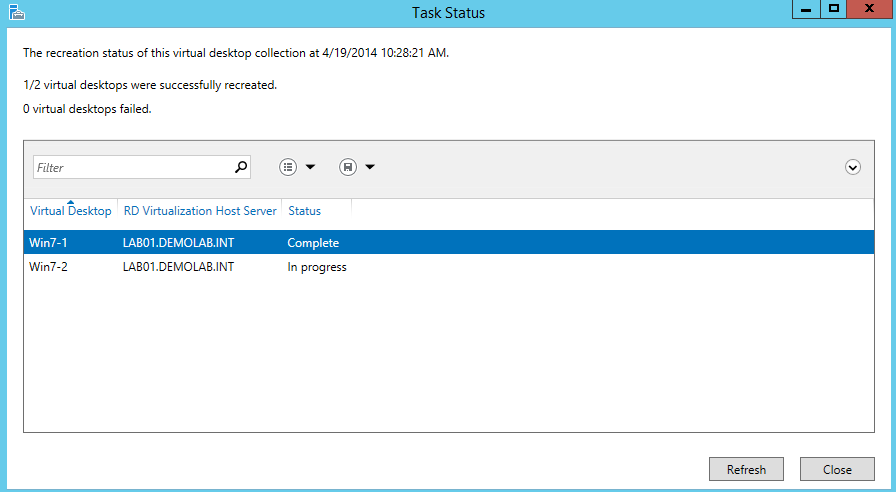Image resolution: width=896 pixels, height=492 pixels.
Task: Focus the Filter text field
Action: [x=132, y=168]
